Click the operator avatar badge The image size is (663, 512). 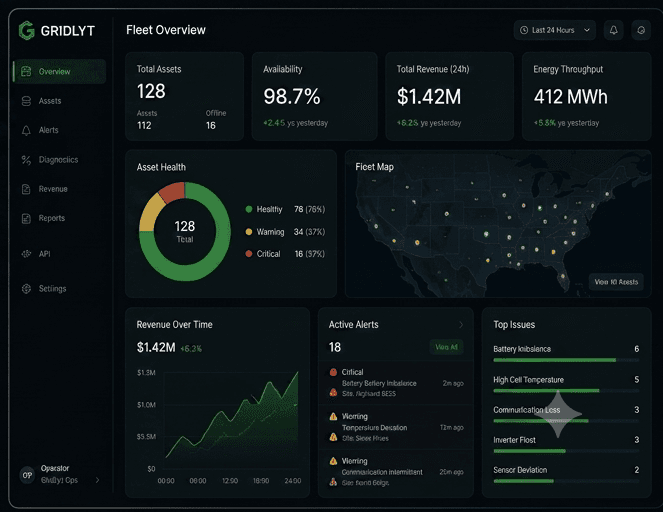pos(27,475)
